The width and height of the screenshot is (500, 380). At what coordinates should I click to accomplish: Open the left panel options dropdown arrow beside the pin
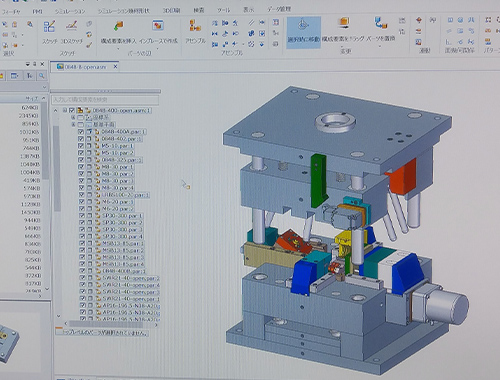28,64
